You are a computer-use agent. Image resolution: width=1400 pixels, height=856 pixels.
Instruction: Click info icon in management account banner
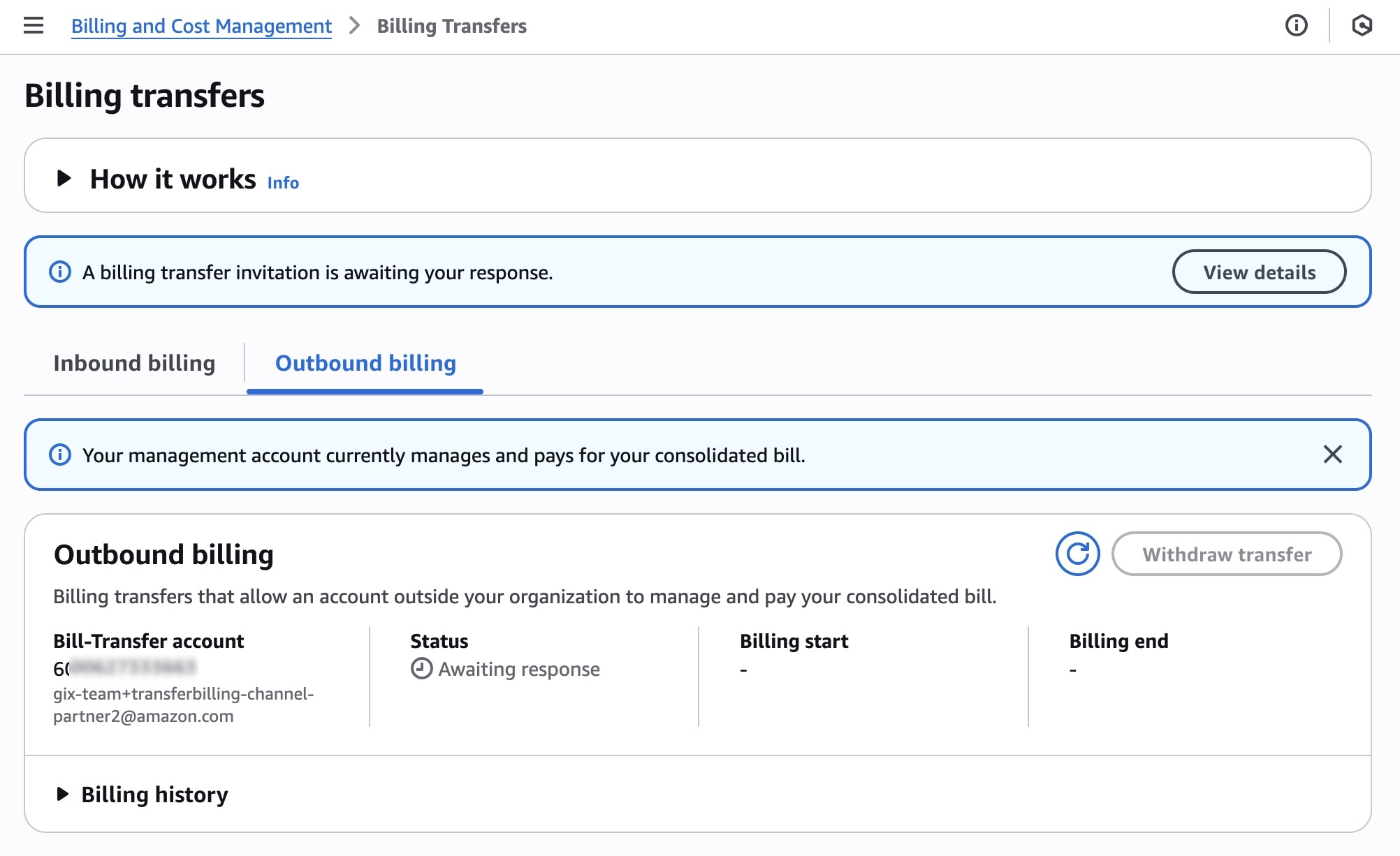(x=60, y=455)
